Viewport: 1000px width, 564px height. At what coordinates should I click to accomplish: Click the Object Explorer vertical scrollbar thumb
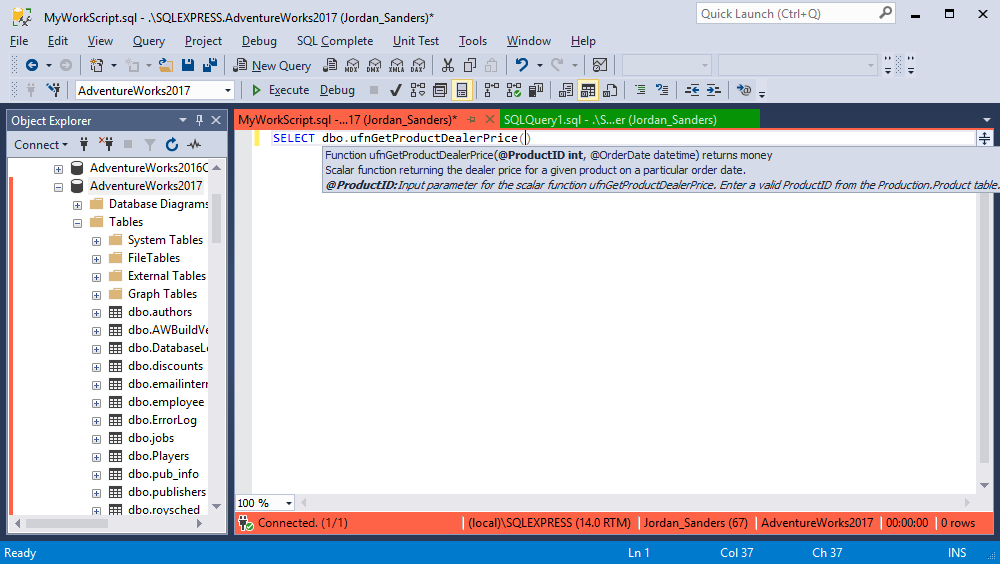(x=216, y=218)
